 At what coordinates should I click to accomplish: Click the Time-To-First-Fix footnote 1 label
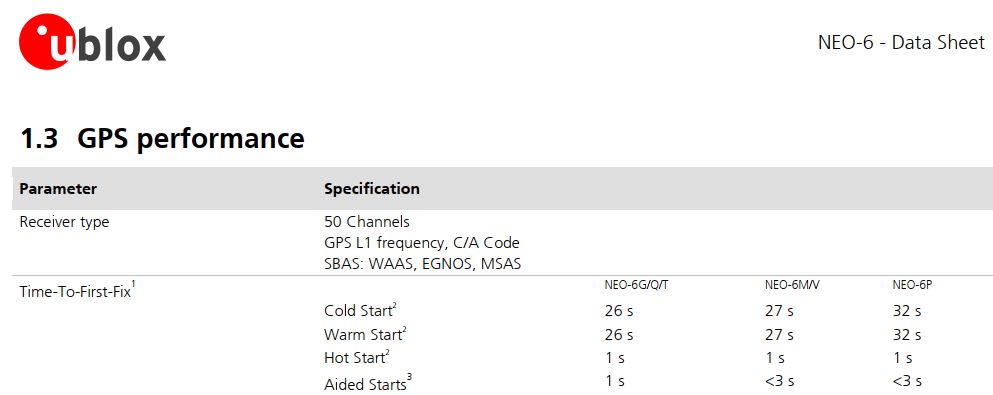[x=78, y=291]
